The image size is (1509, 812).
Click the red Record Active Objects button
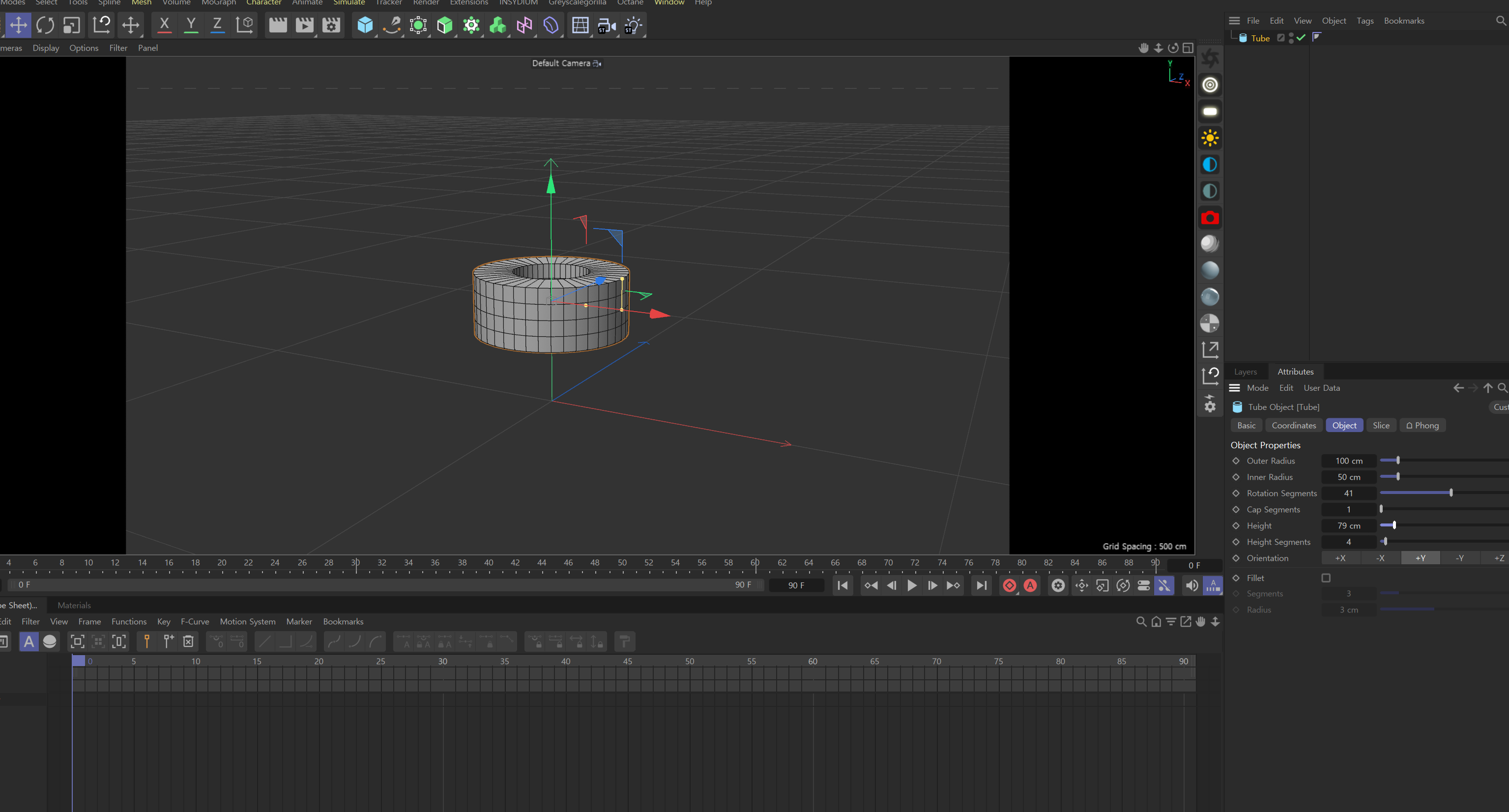tap(1009, 585)
